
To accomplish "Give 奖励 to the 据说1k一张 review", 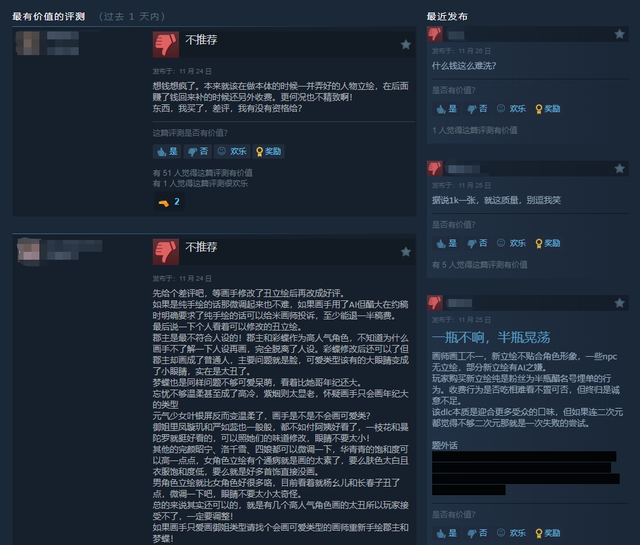I will tap(547, 243).
